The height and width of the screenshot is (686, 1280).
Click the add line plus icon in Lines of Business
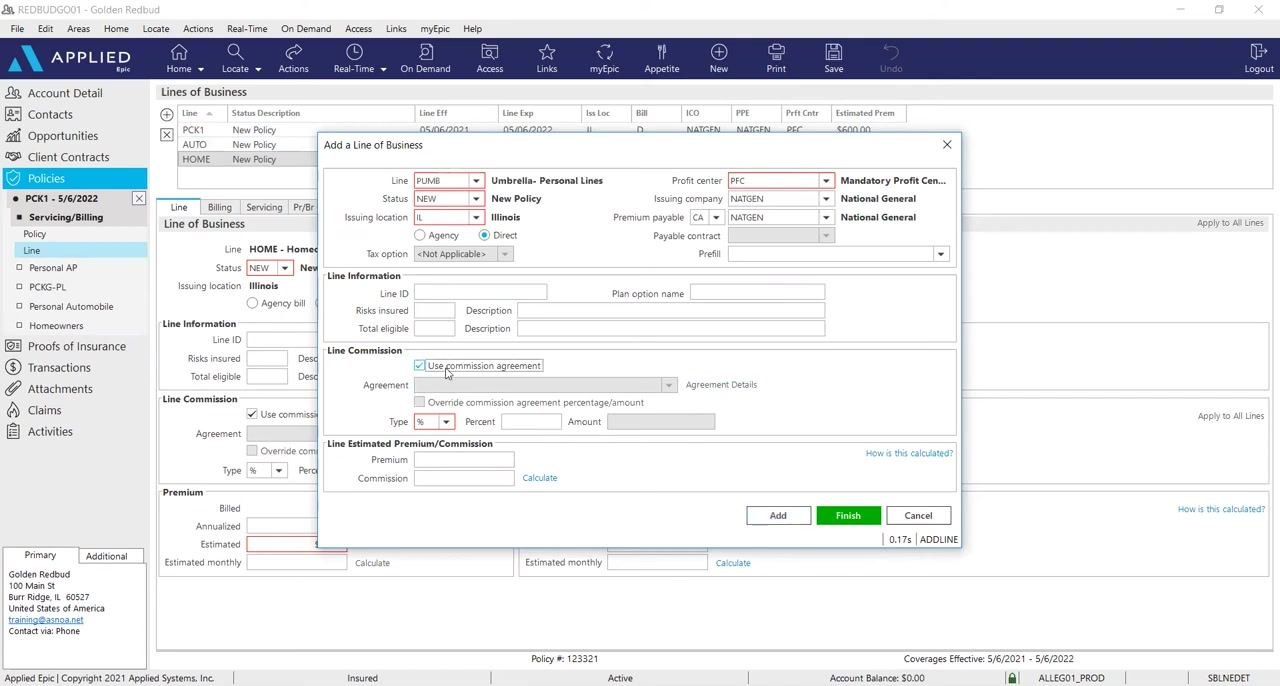(167, 115)
